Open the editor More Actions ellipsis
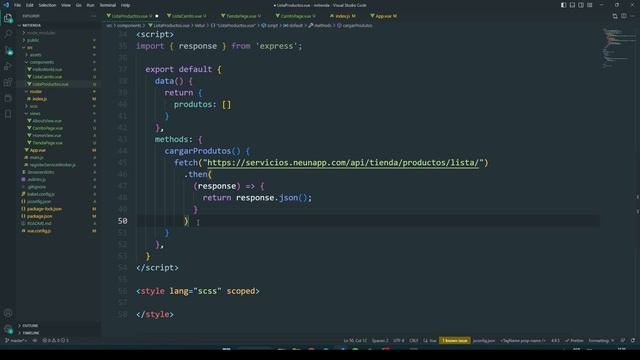Viewport: 640px width, 360px height. coord(633,16)
